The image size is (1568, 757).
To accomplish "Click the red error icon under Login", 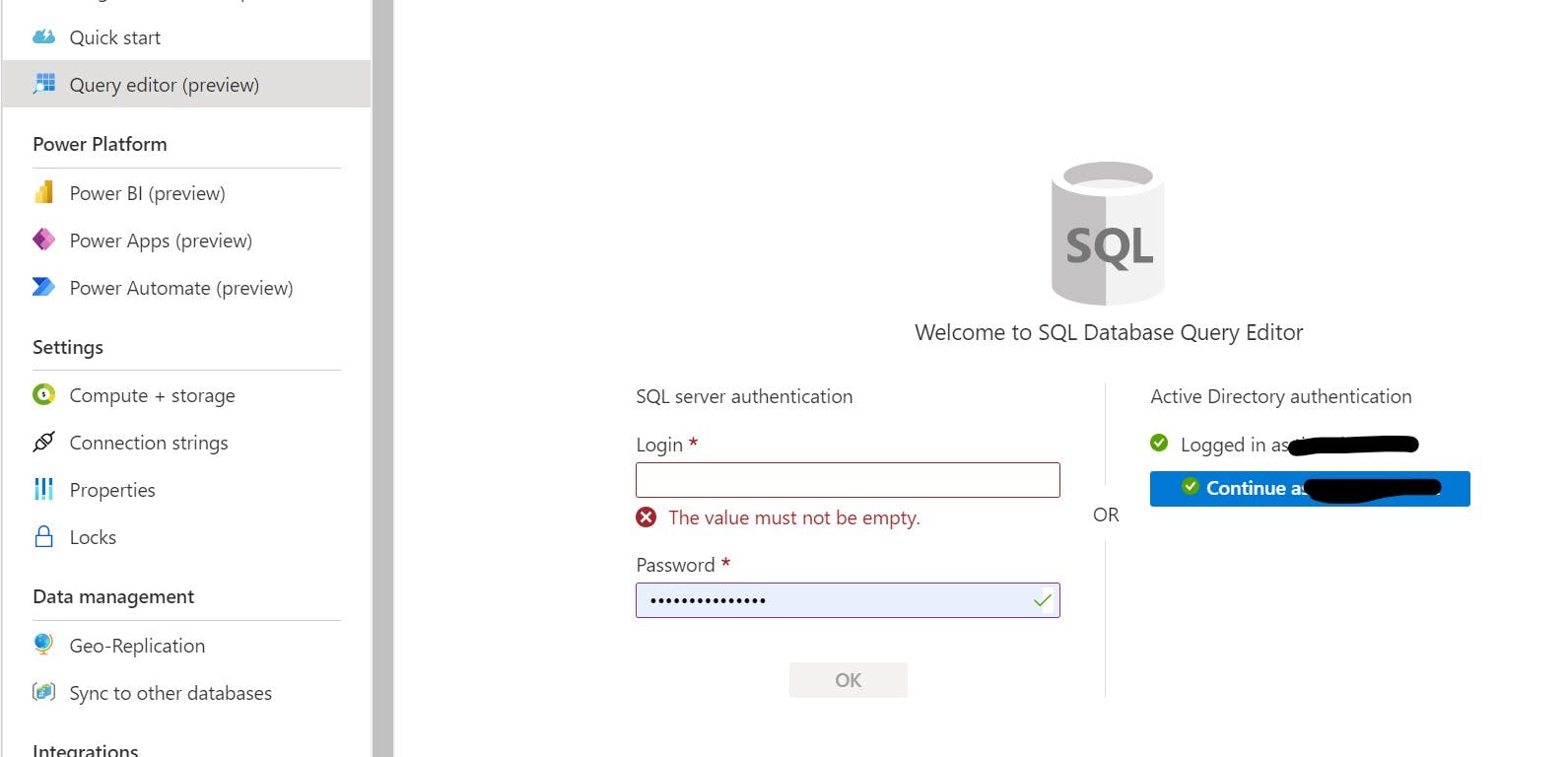I will tap(647, 517).
